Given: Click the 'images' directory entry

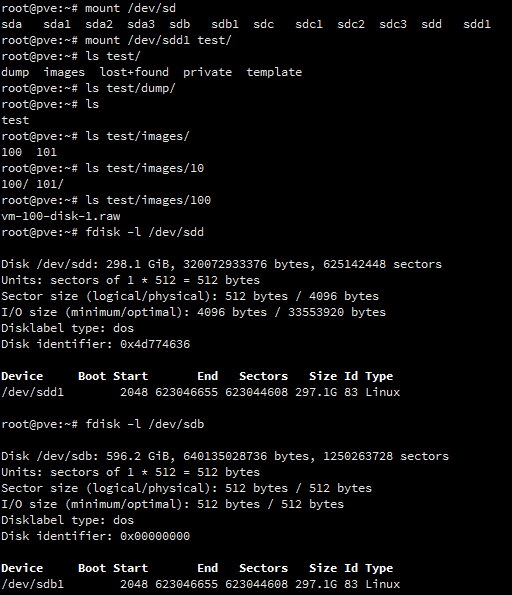Looking at the screenshot, I should 64,72.
